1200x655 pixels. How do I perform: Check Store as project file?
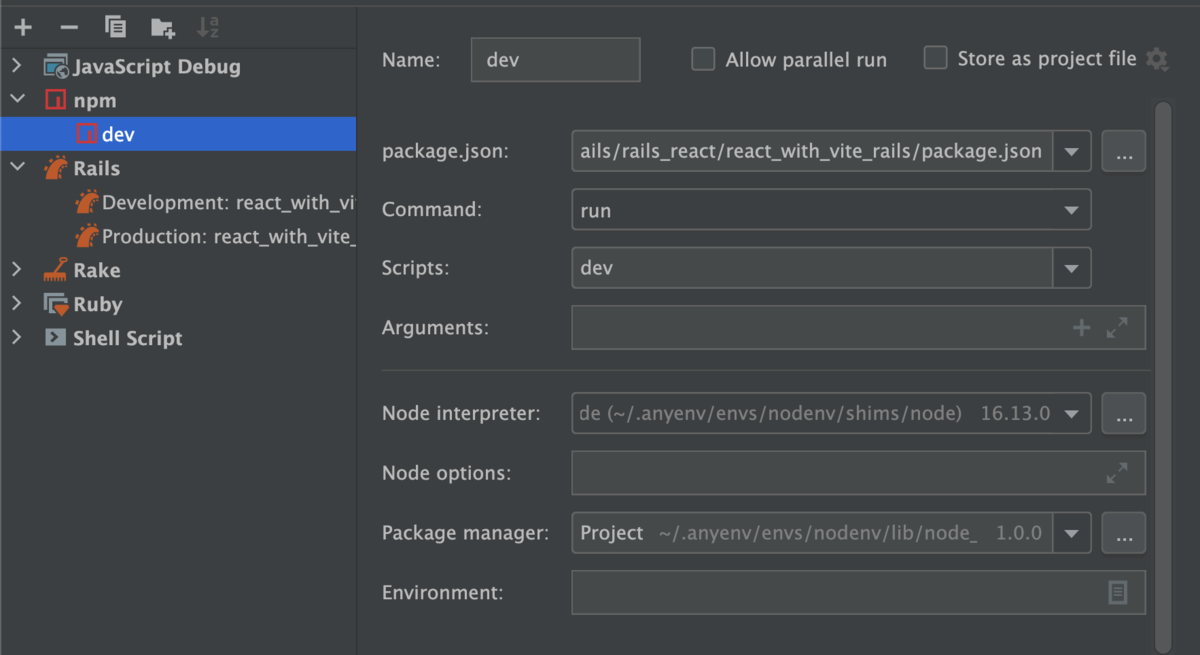(x=935, y=58)
